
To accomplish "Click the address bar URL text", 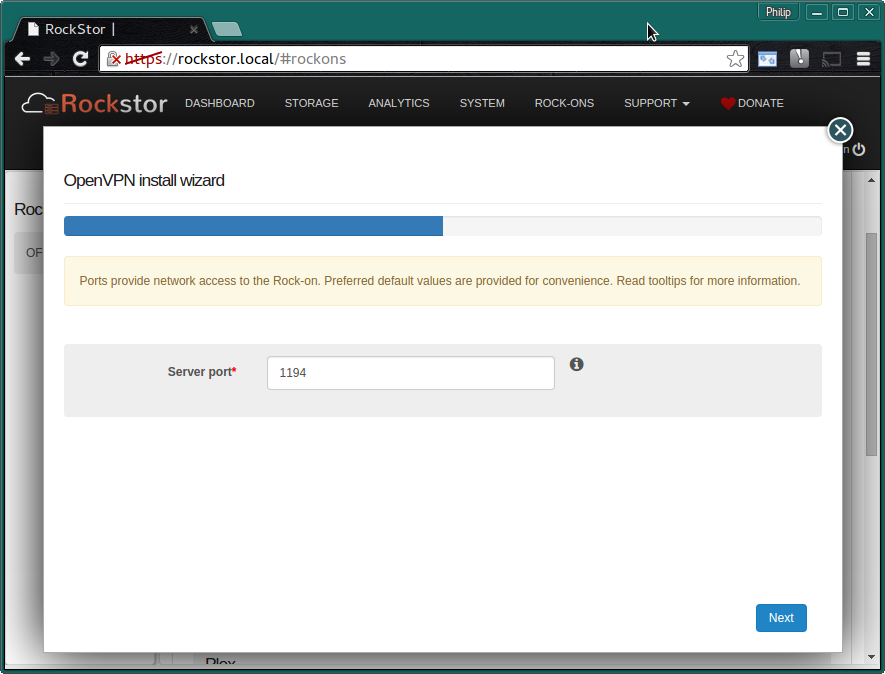I will point(235,59).
